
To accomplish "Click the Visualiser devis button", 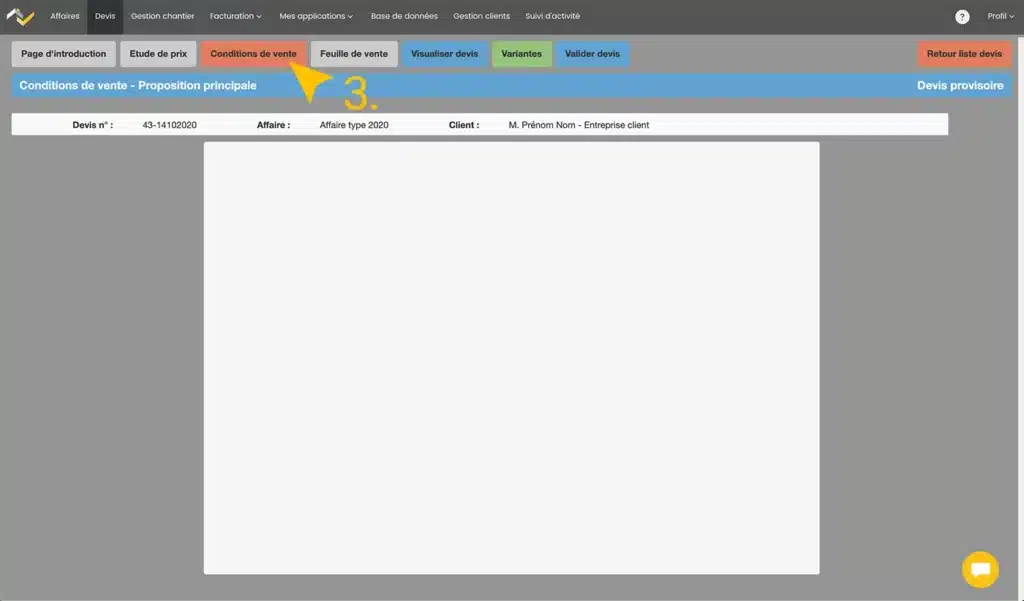I will point(445,54).
